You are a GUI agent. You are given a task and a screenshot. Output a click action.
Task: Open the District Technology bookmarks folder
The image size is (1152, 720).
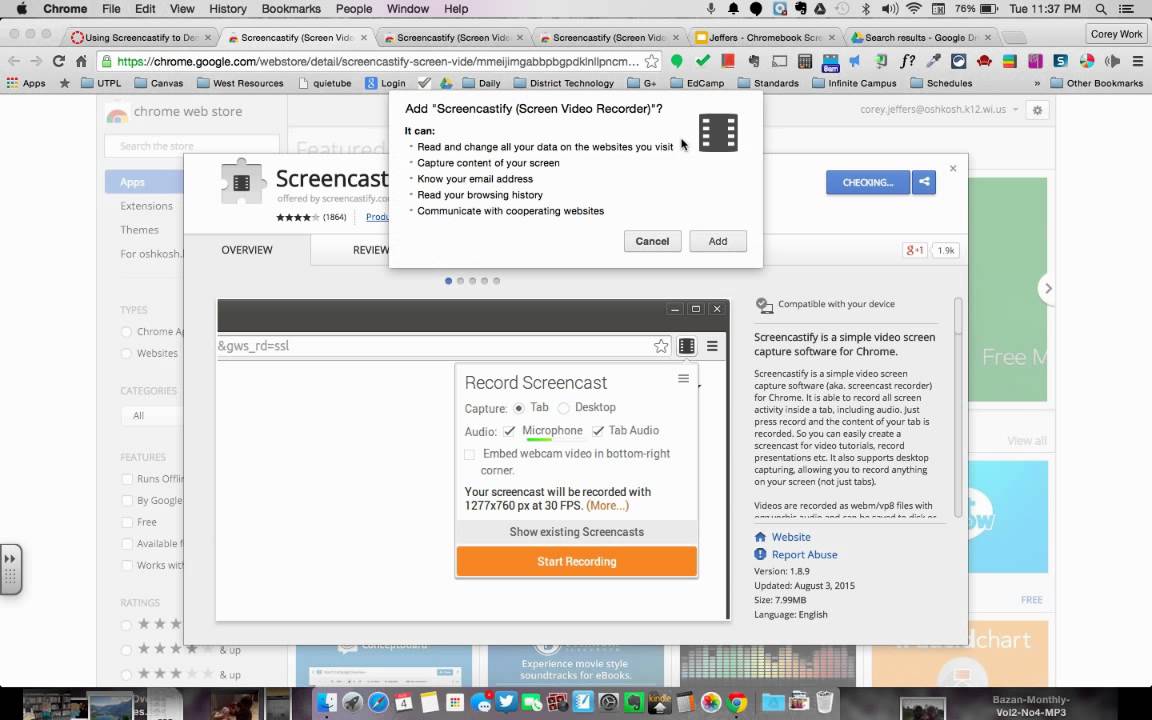tap(564, 83)
